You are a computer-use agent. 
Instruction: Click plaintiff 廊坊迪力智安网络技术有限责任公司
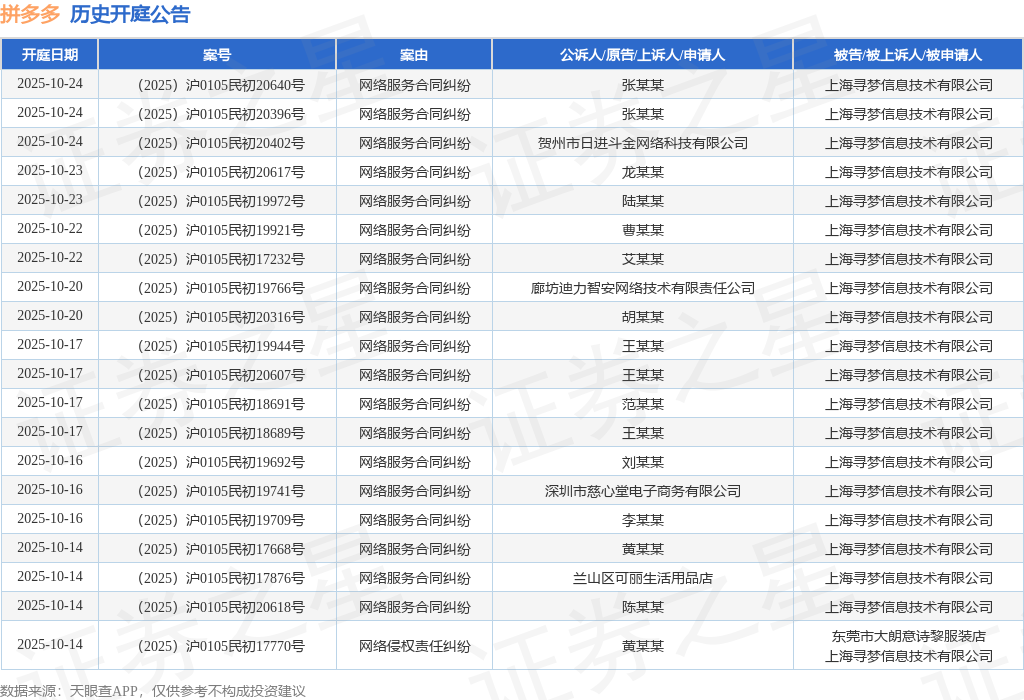point(643,288)
